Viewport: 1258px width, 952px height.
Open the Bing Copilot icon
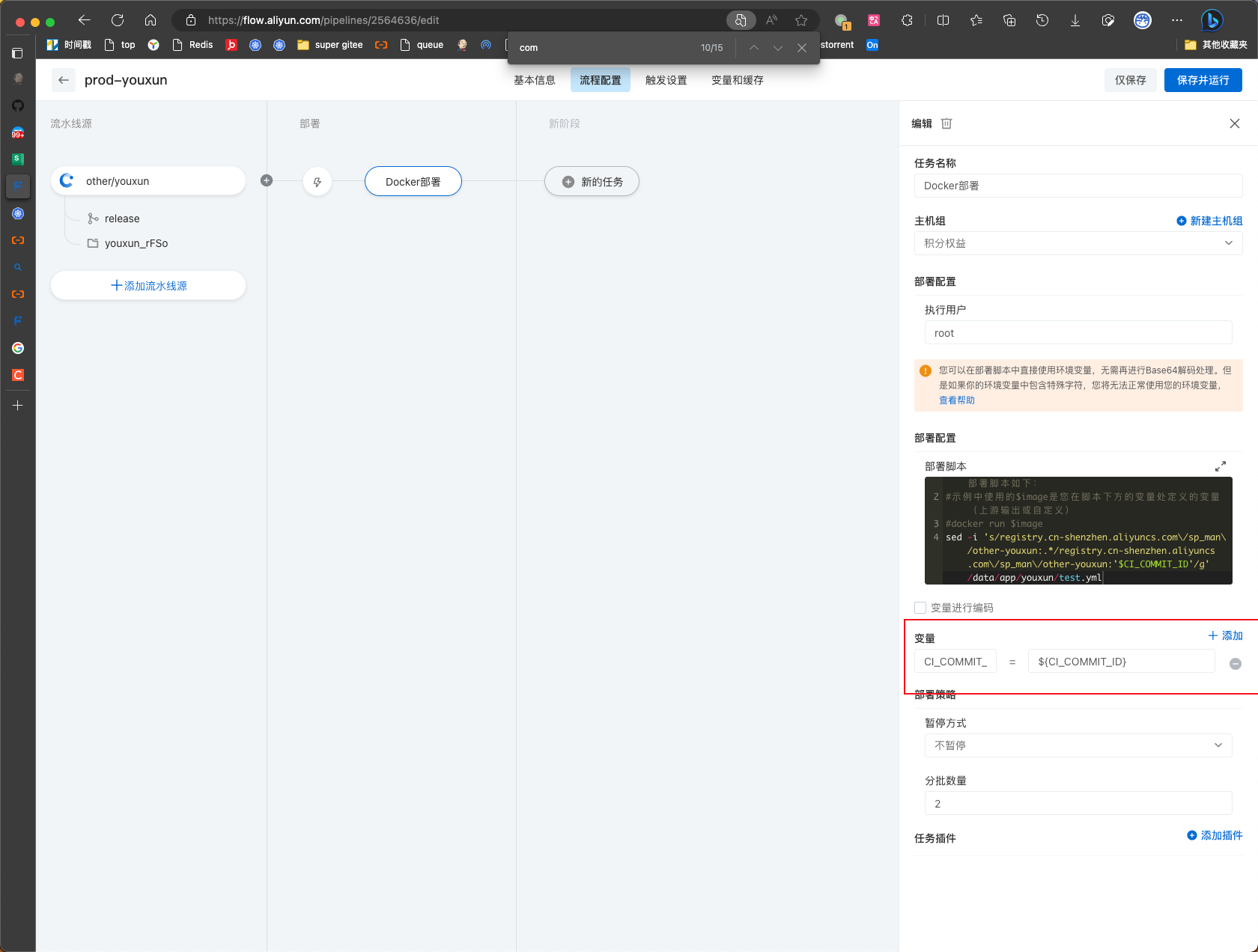(1212, 20)
